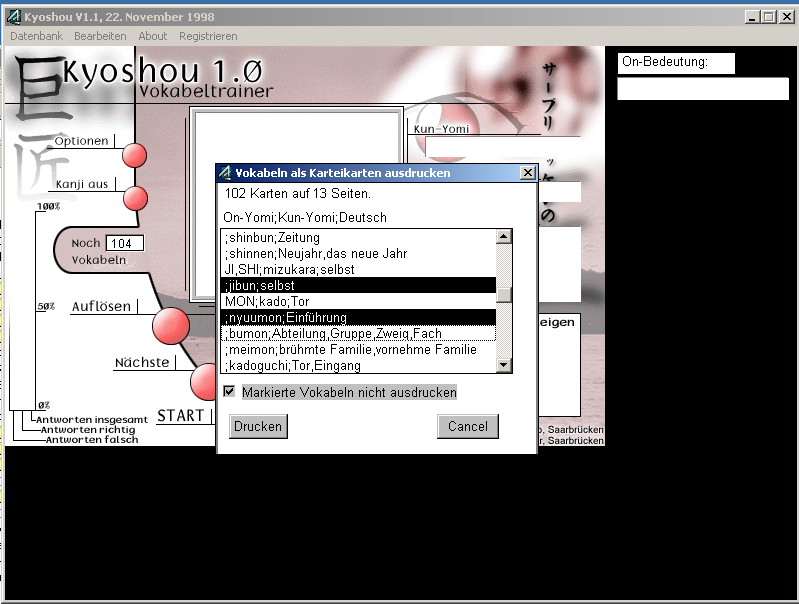Open the Bearbeiten menu
Image resolution: width=799 pixels, height=604 pixels.
click(100, 36)
